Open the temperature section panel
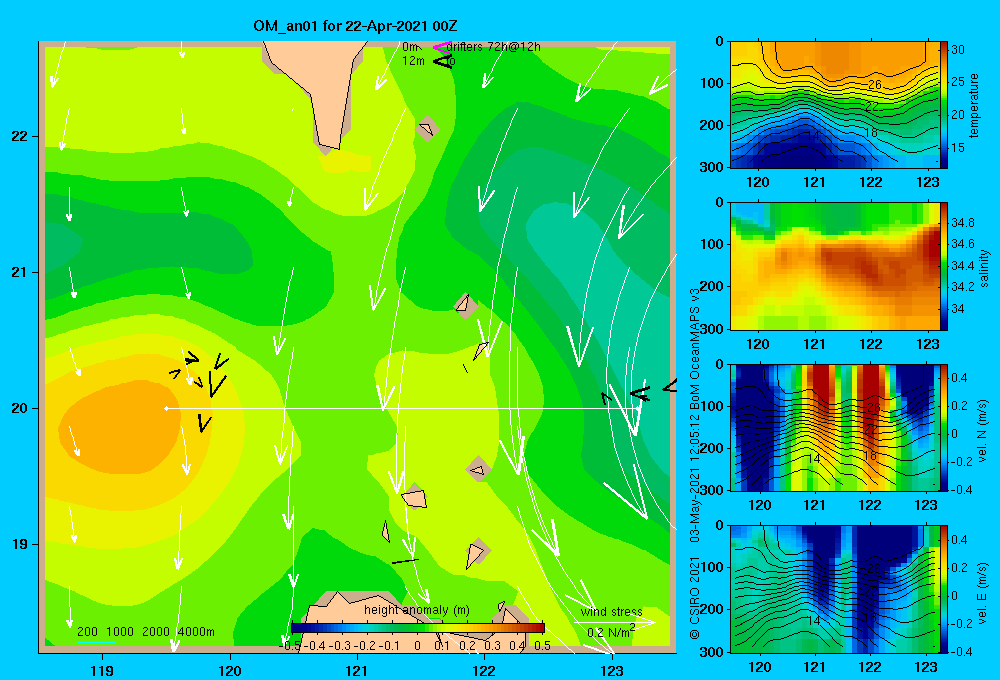 pyautogui.click(x=835, y=105)
